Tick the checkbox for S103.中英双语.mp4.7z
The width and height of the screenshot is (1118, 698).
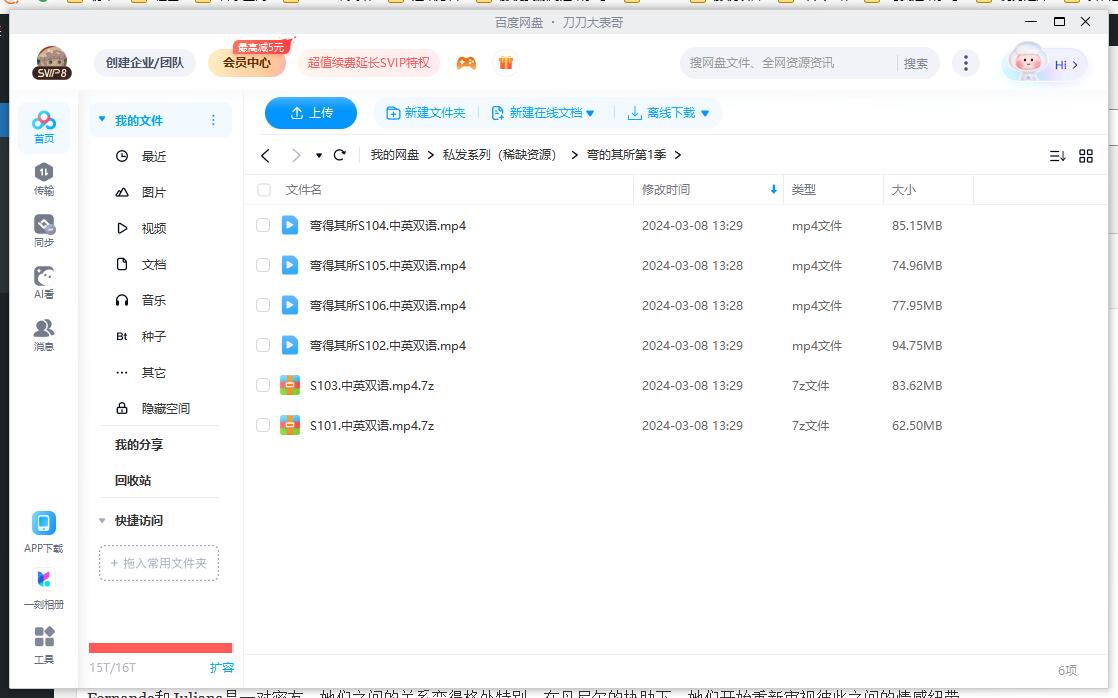point(262,385)
